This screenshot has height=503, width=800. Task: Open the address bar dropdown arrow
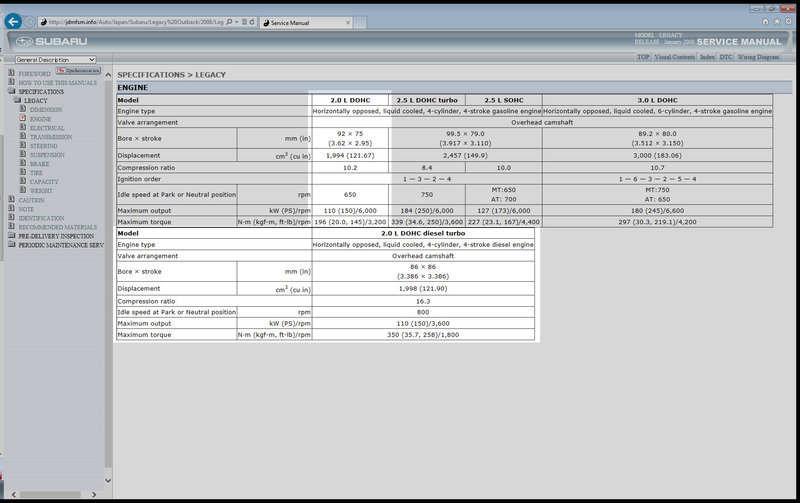point(237,22)
